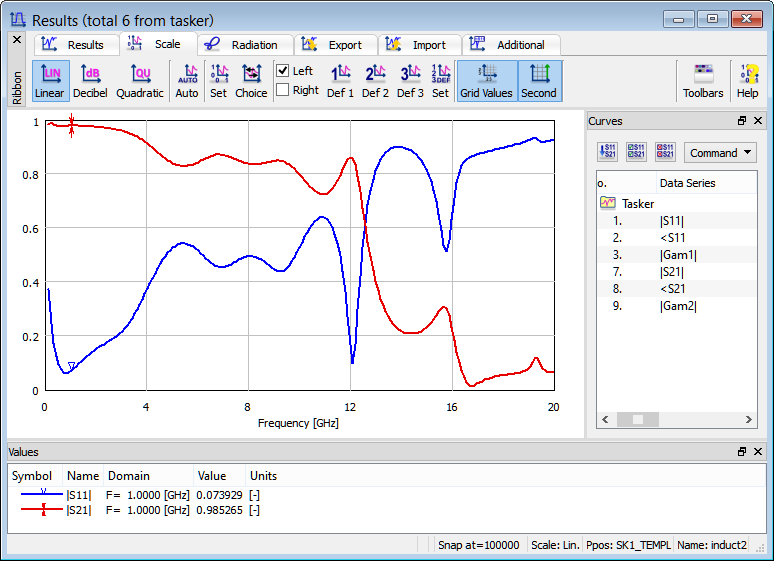Select the Linear scale icon
This screenshot has width=774, height=561.
[x=49, y=80]
